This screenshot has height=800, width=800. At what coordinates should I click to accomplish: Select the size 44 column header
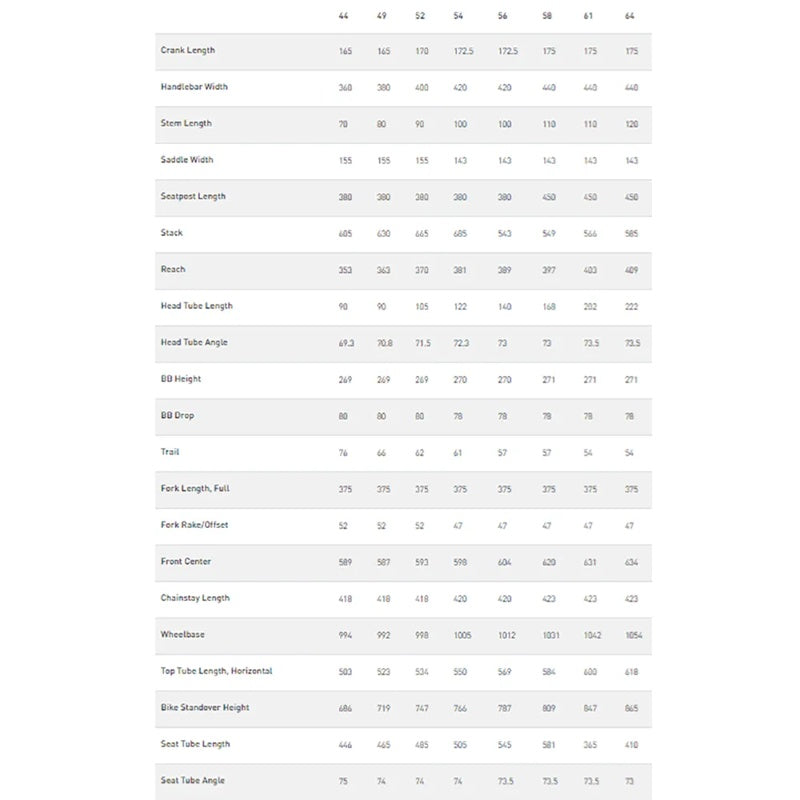[343, 16]
